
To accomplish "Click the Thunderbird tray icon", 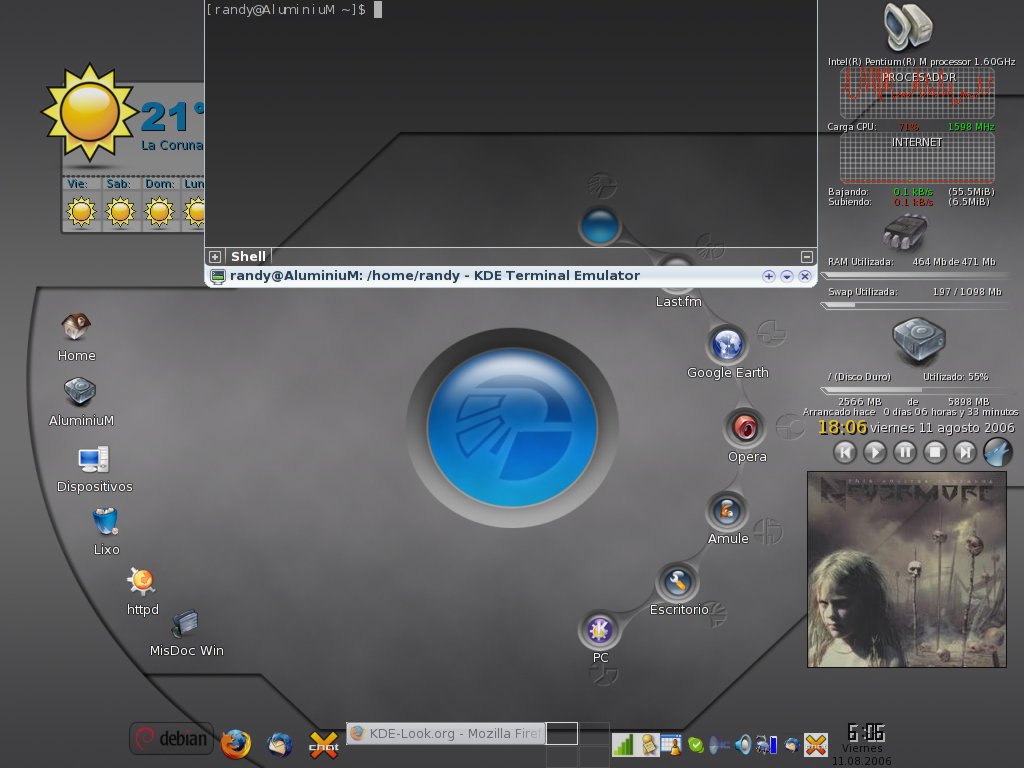I will click(792, 744).
